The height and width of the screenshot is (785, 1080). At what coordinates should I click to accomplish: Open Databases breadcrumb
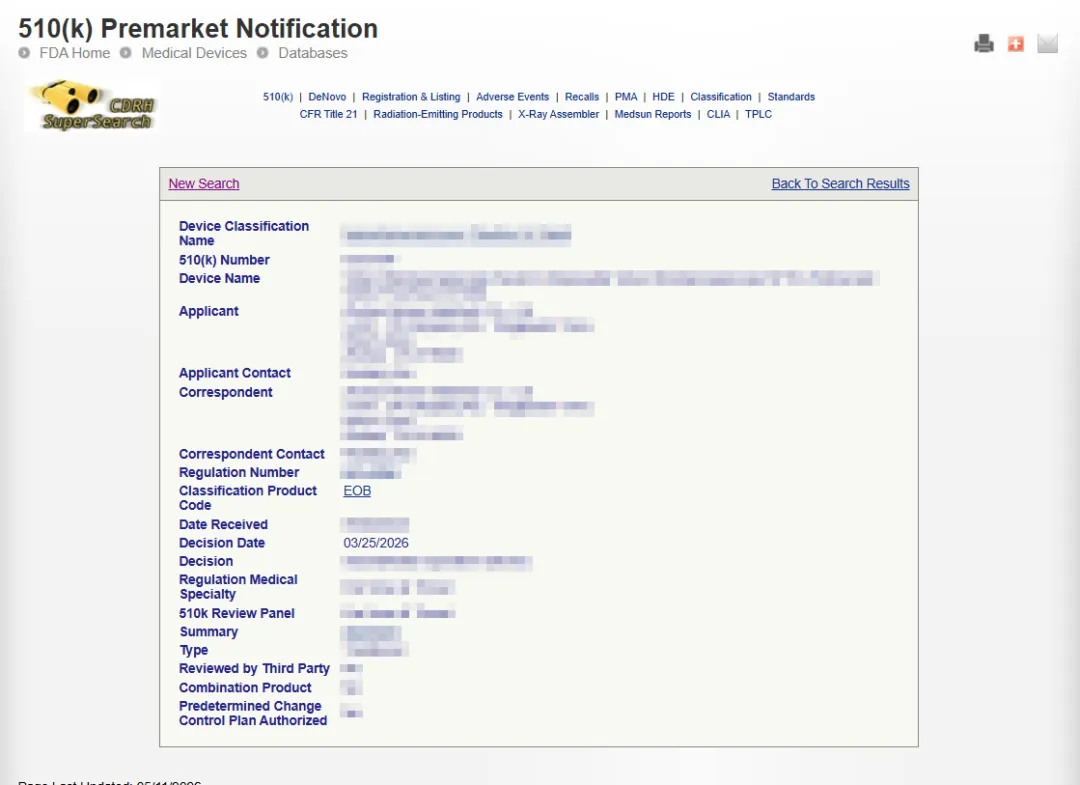(x=313, y=53)
